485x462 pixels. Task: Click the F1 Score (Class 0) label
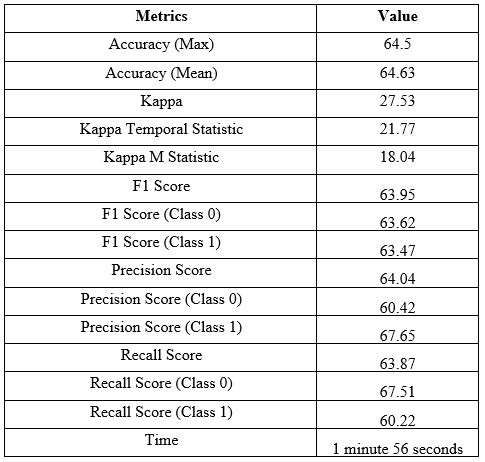[161, 214]
